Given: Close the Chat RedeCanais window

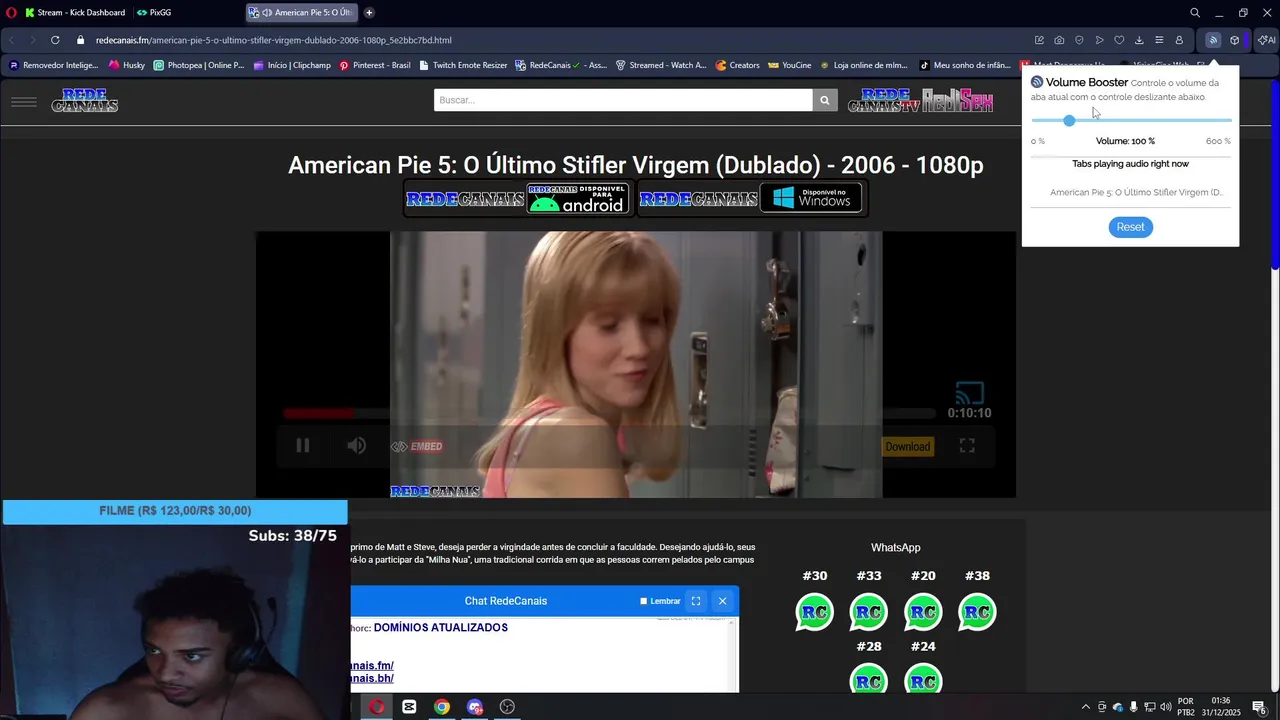Looking at the screenshot, I should (722, 601).
